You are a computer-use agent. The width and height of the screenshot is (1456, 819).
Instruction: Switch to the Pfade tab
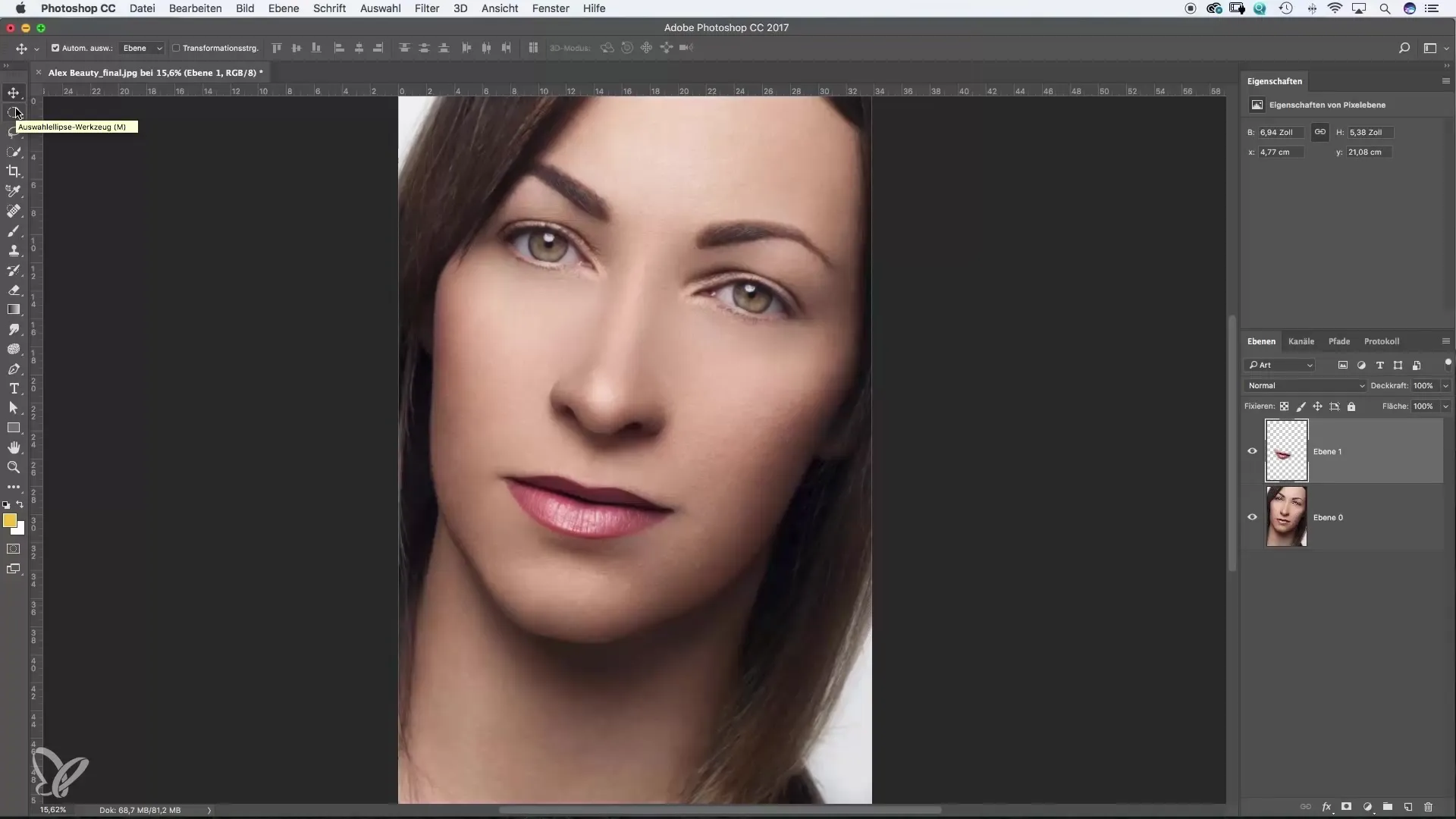(1339, 341)
